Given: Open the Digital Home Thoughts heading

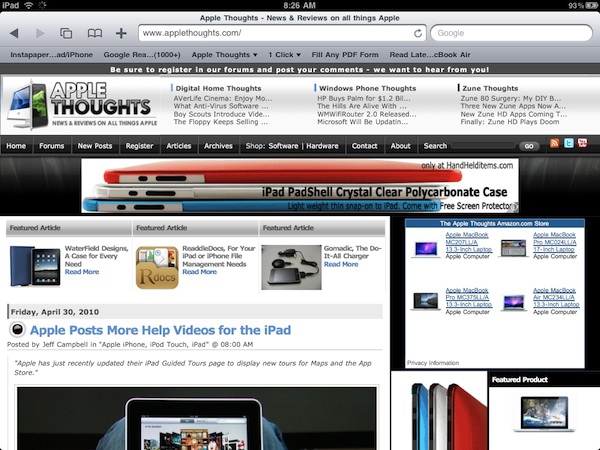Looking at the screenshot, I should [x=218, y=88].
